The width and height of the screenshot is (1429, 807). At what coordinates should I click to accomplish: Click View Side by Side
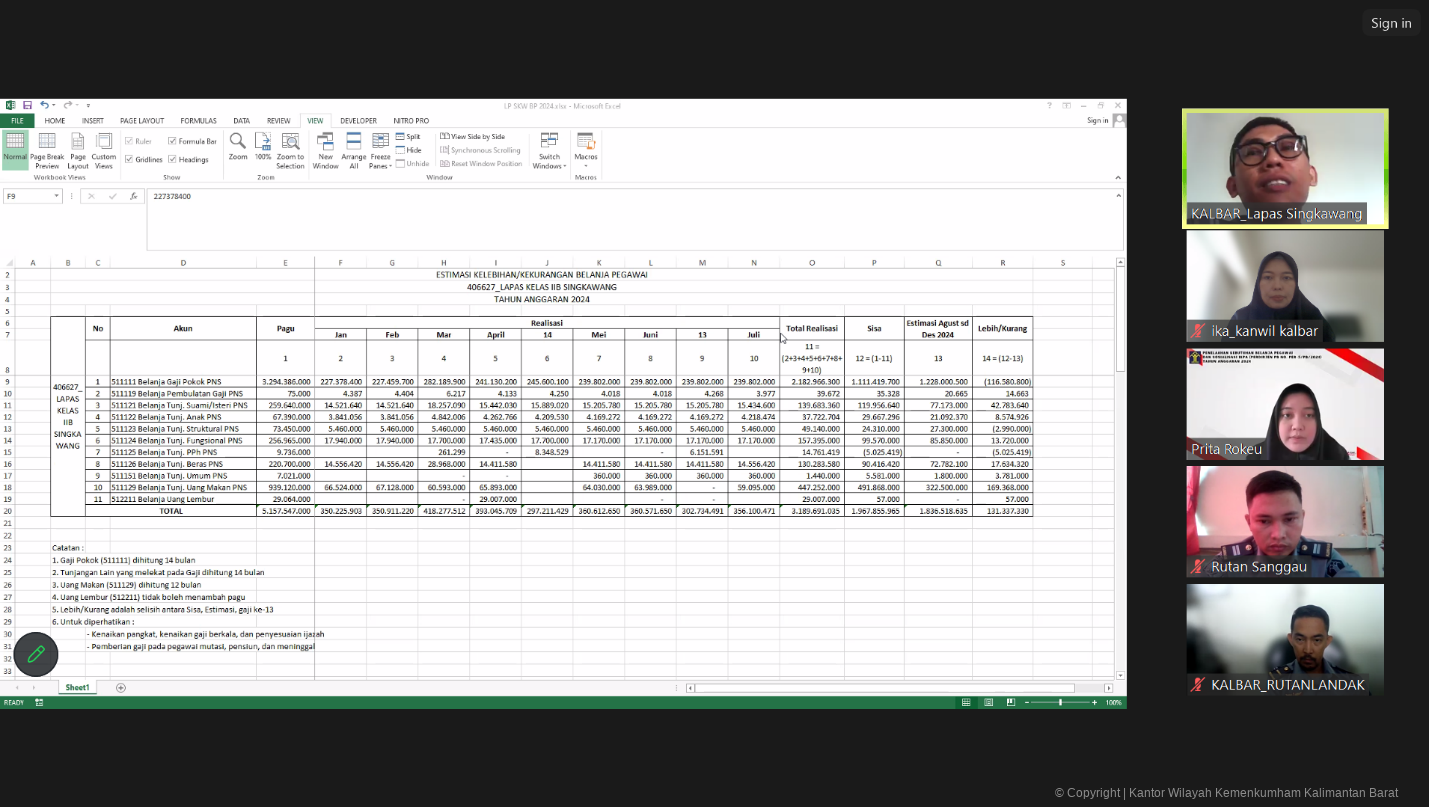pos(472,136)
